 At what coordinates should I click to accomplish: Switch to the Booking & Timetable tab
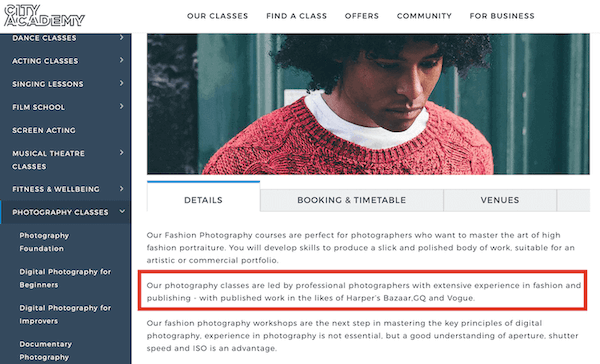click(x=352, y=200)
